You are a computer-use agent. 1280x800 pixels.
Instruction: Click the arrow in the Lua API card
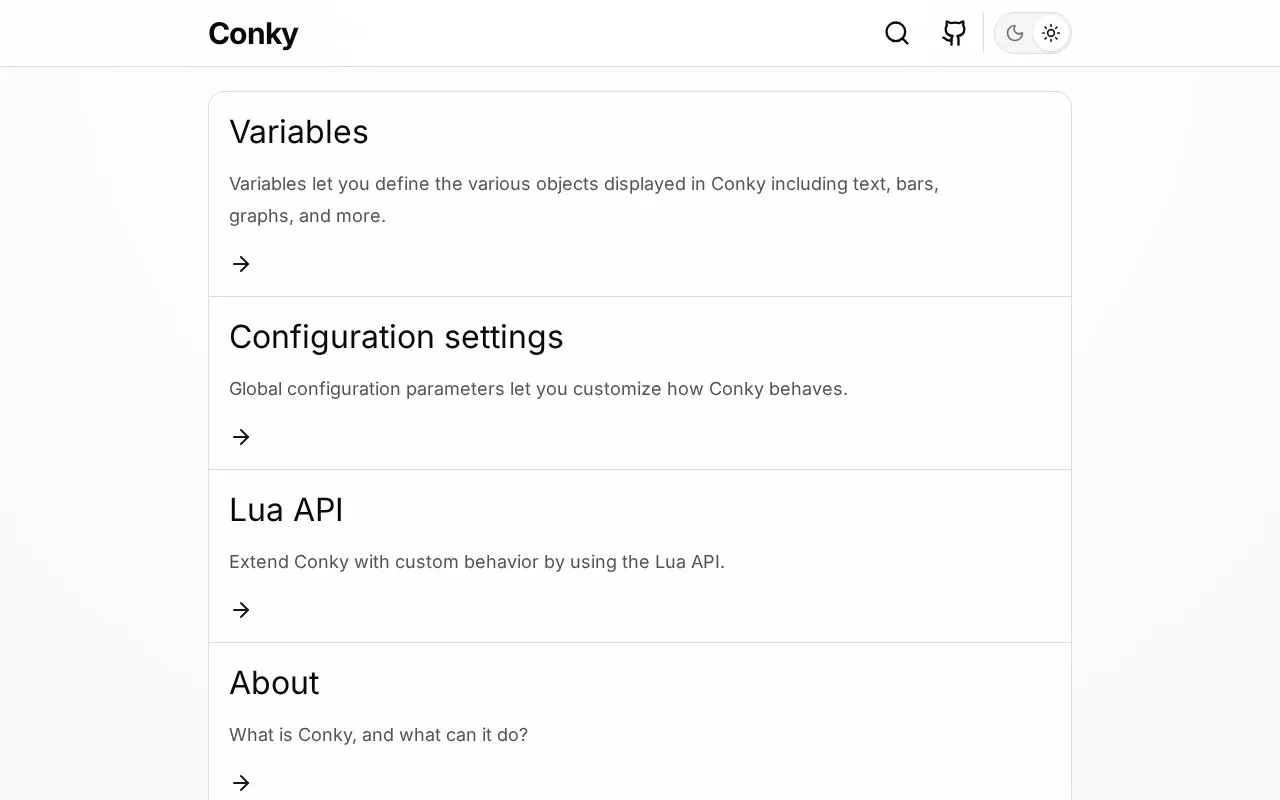pos(241,610)
